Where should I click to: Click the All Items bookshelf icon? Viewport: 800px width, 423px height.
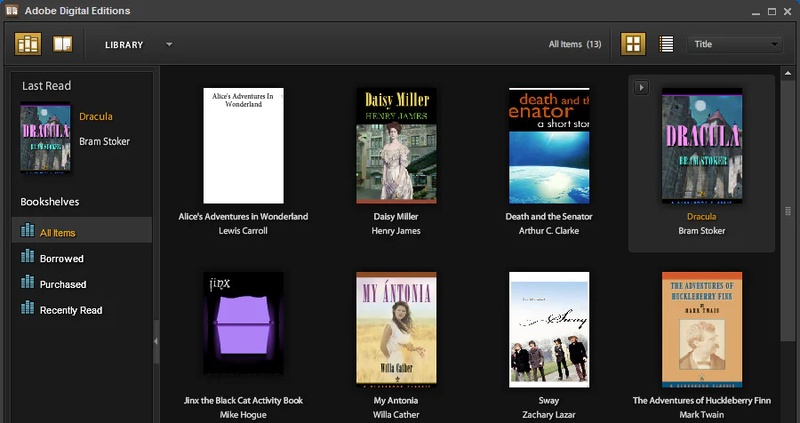tap(28, 230)
